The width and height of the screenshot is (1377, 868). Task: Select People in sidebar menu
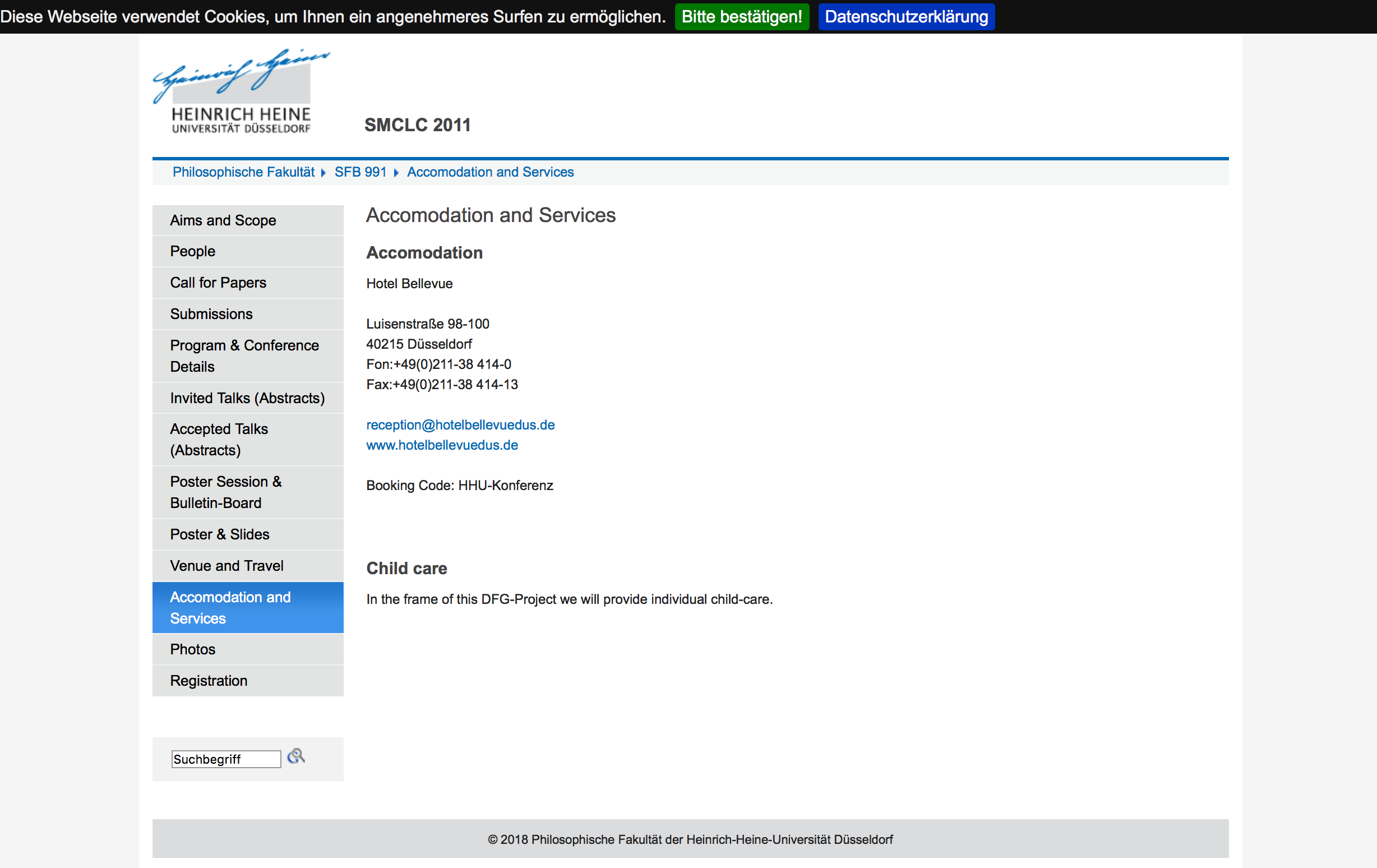click(193, 251)
